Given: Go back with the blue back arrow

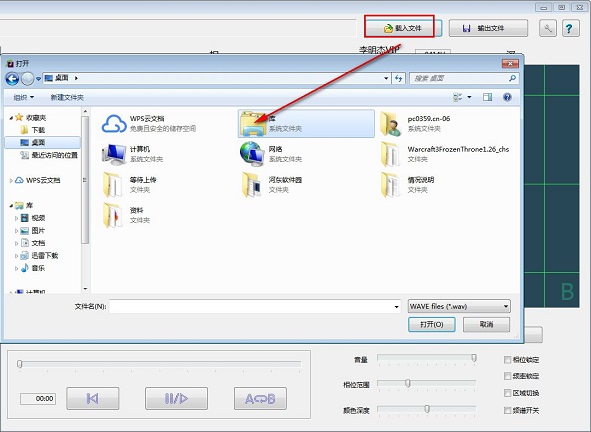Looking at the screenshot, I should 12,78.
